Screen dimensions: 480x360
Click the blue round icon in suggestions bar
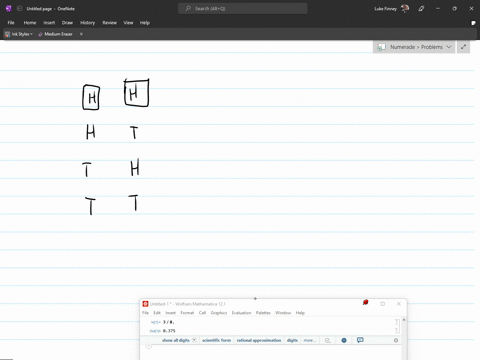pyautogui.click(x=344, y=340)
